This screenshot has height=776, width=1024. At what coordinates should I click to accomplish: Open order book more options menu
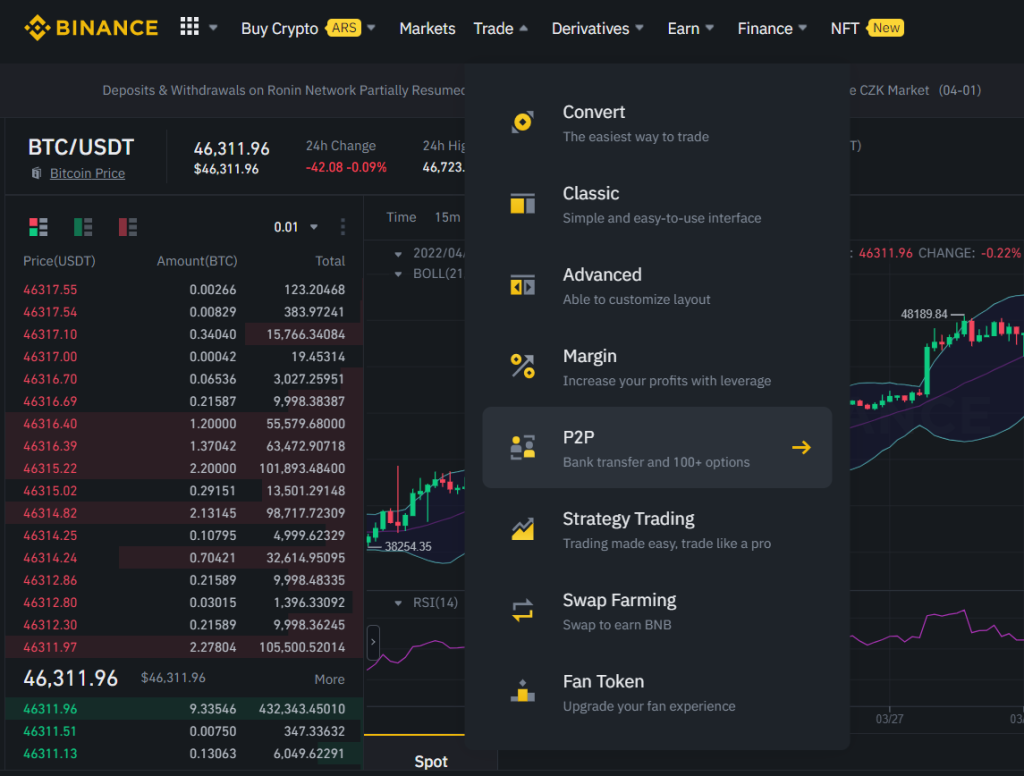343,227
